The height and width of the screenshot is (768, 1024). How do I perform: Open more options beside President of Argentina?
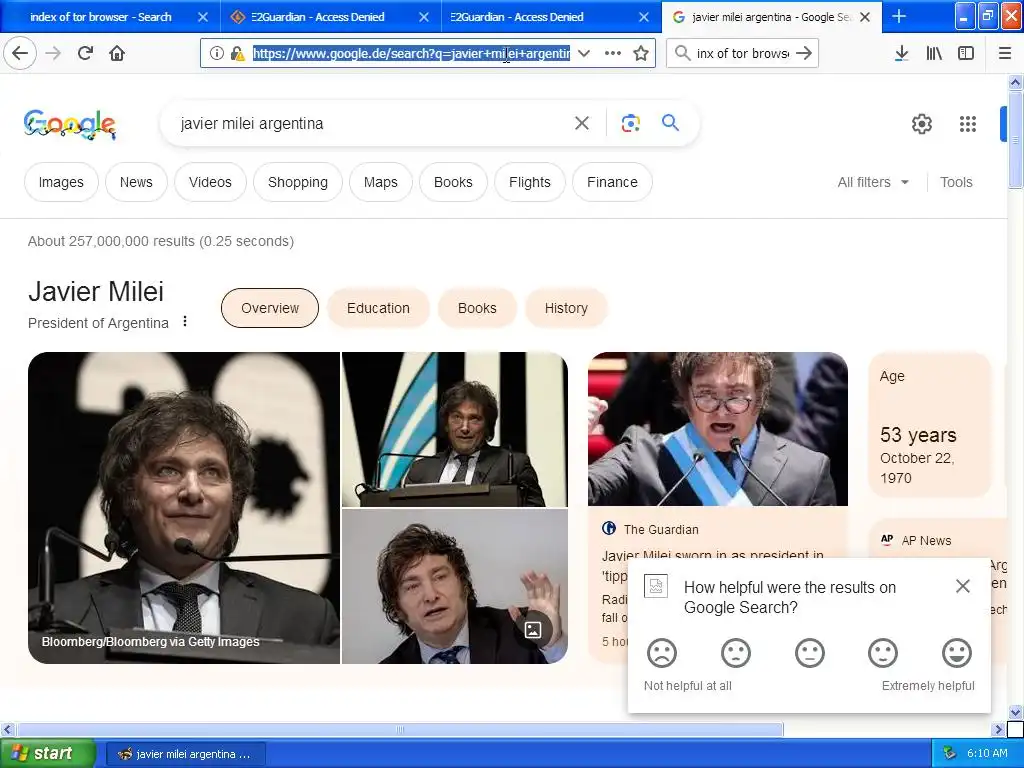point(185,321)
